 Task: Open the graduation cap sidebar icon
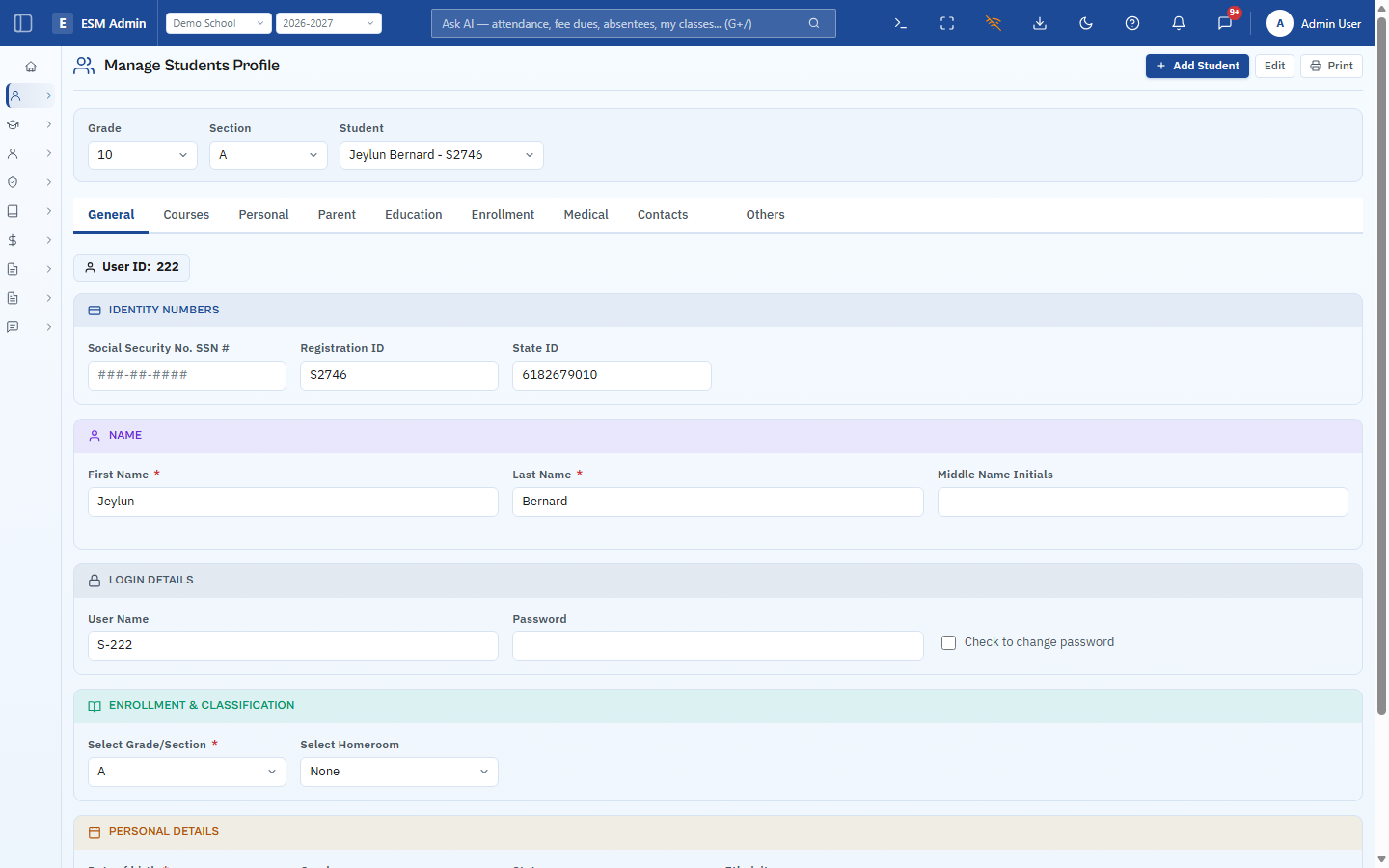pyautogui.click(x=13, y=124)
